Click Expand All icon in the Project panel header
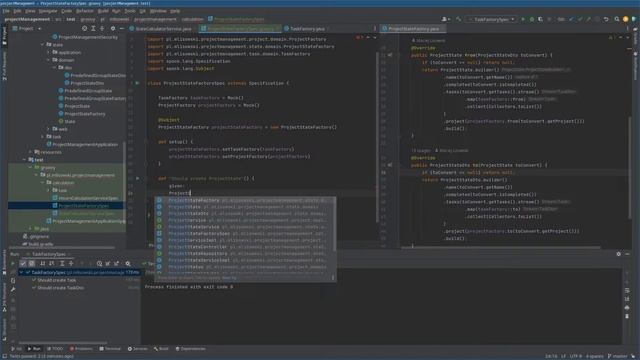Image resolution: width=640 pixels, height=360 pixels. pos(93,29)
